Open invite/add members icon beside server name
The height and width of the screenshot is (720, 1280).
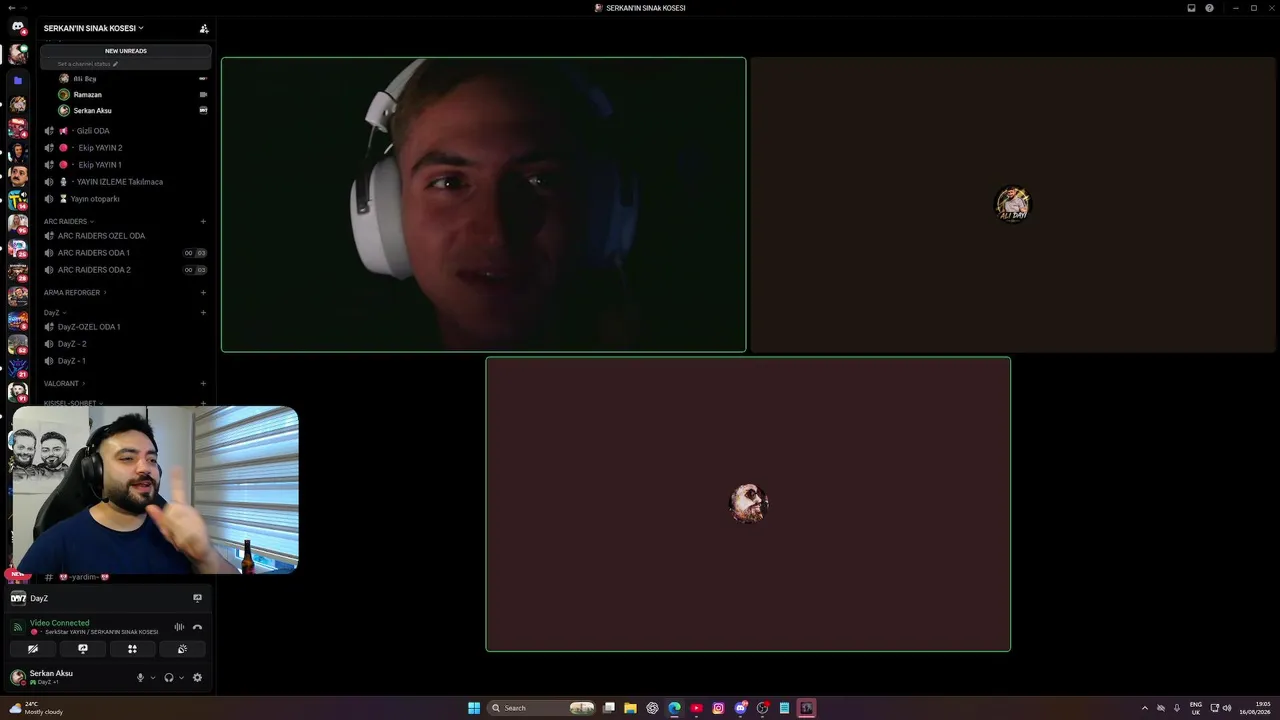click(204, 28)
